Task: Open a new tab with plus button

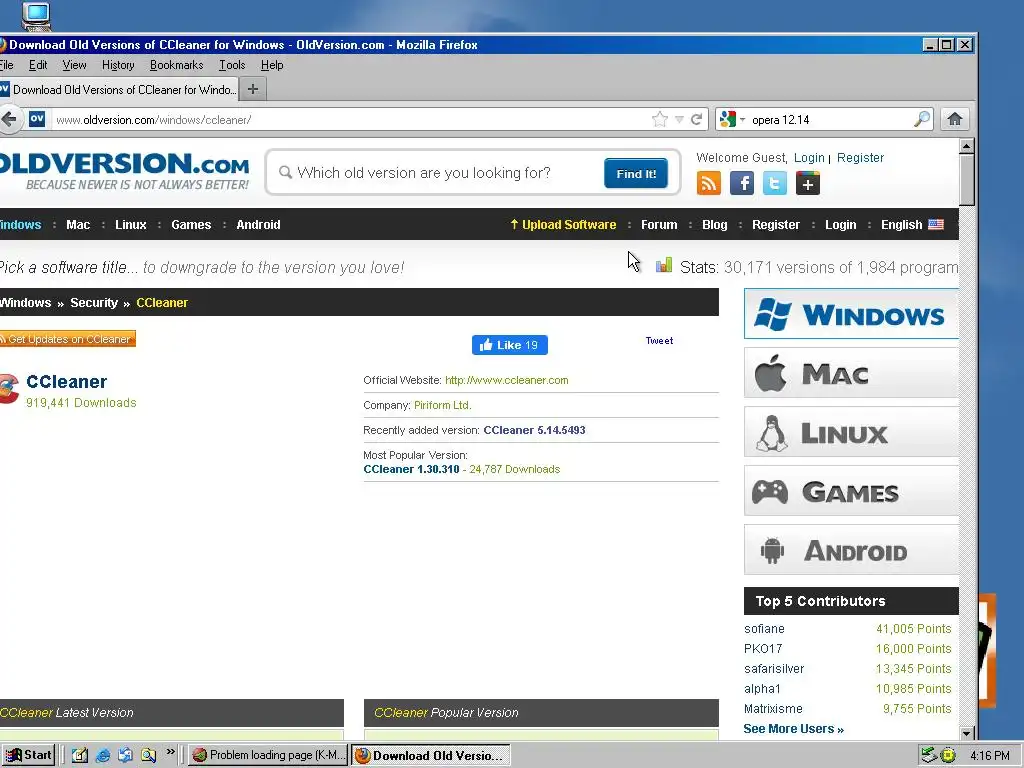Action: (253, 89)
